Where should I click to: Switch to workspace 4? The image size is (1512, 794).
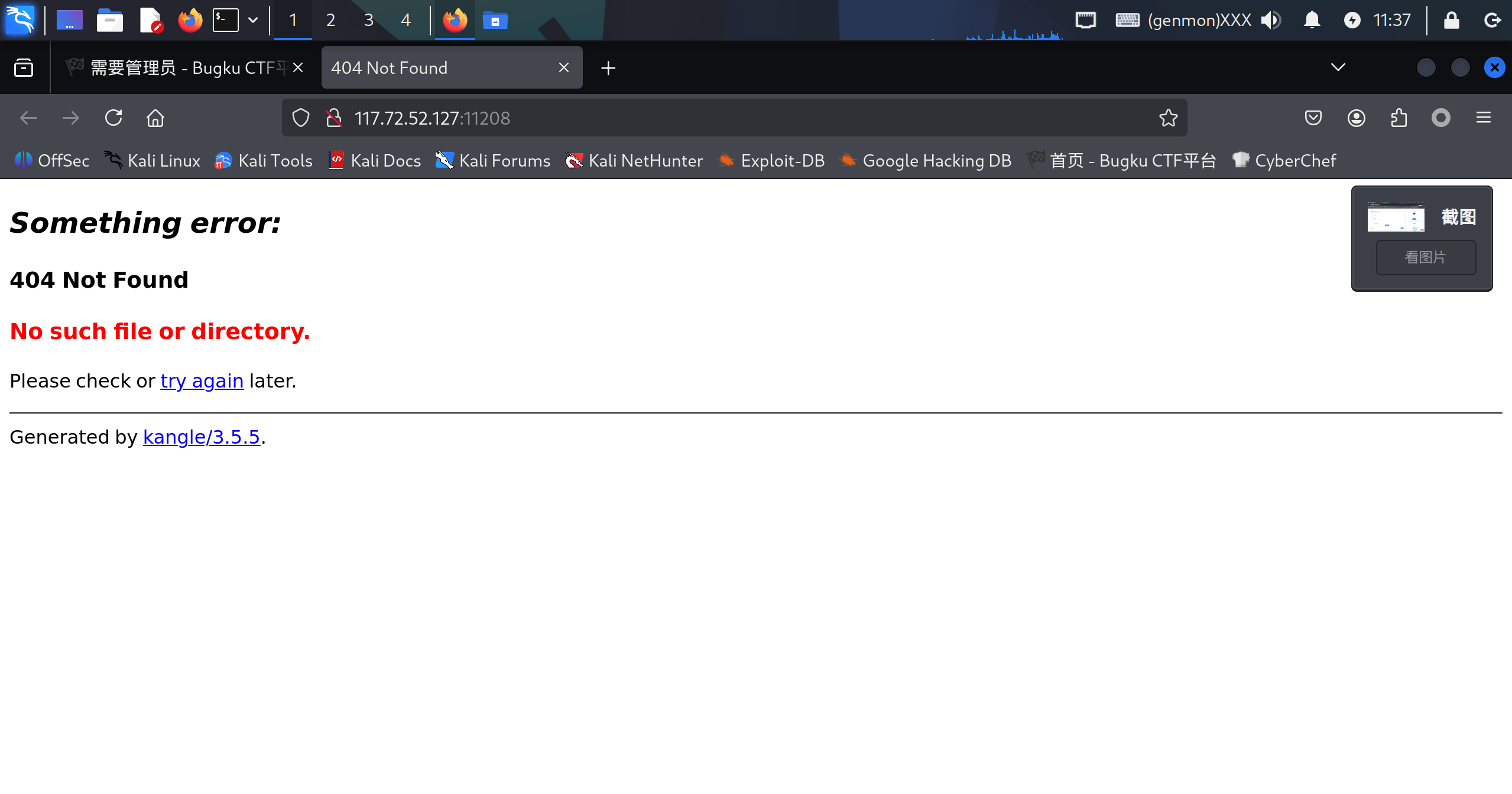tap(405, 21)
